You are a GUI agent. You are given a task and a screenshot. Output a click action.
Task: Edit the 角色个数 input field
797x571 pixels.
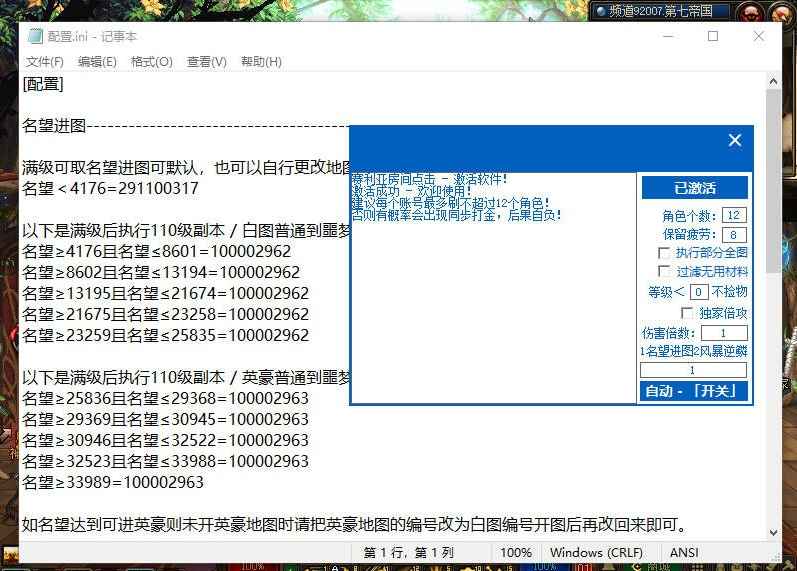pos(733,216)
